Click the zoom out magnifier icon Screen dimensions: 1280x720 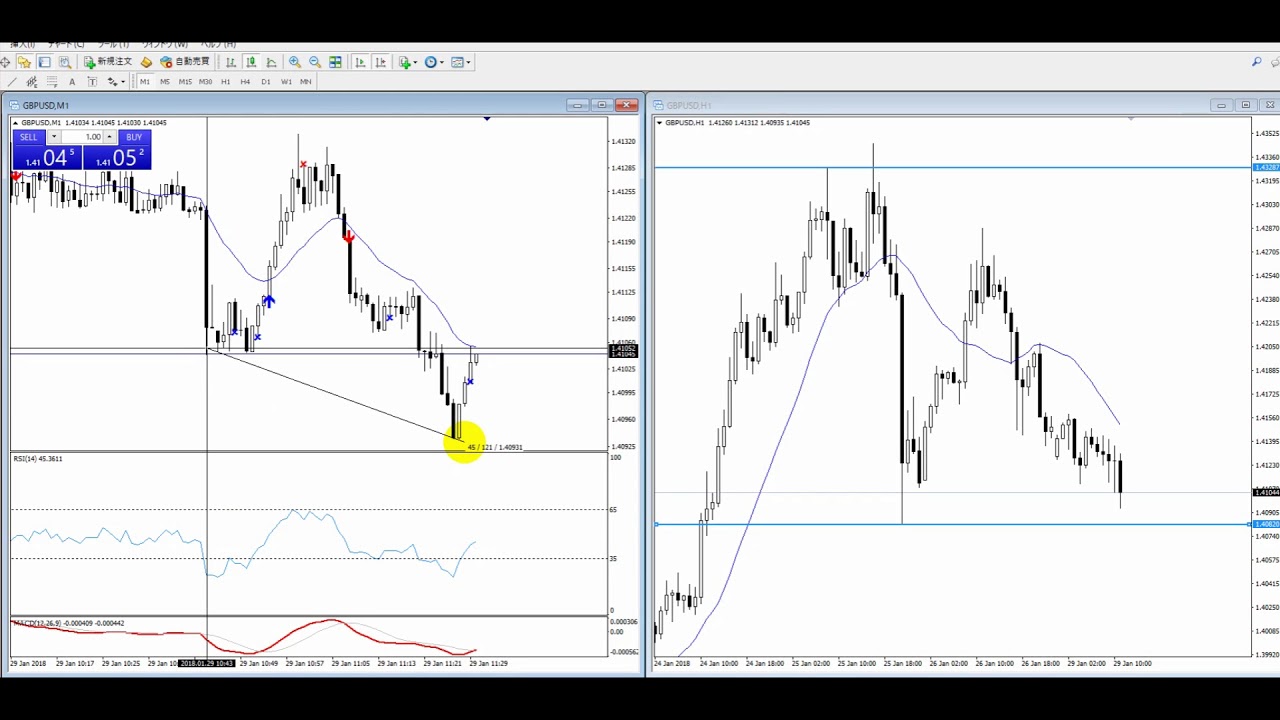315,62
